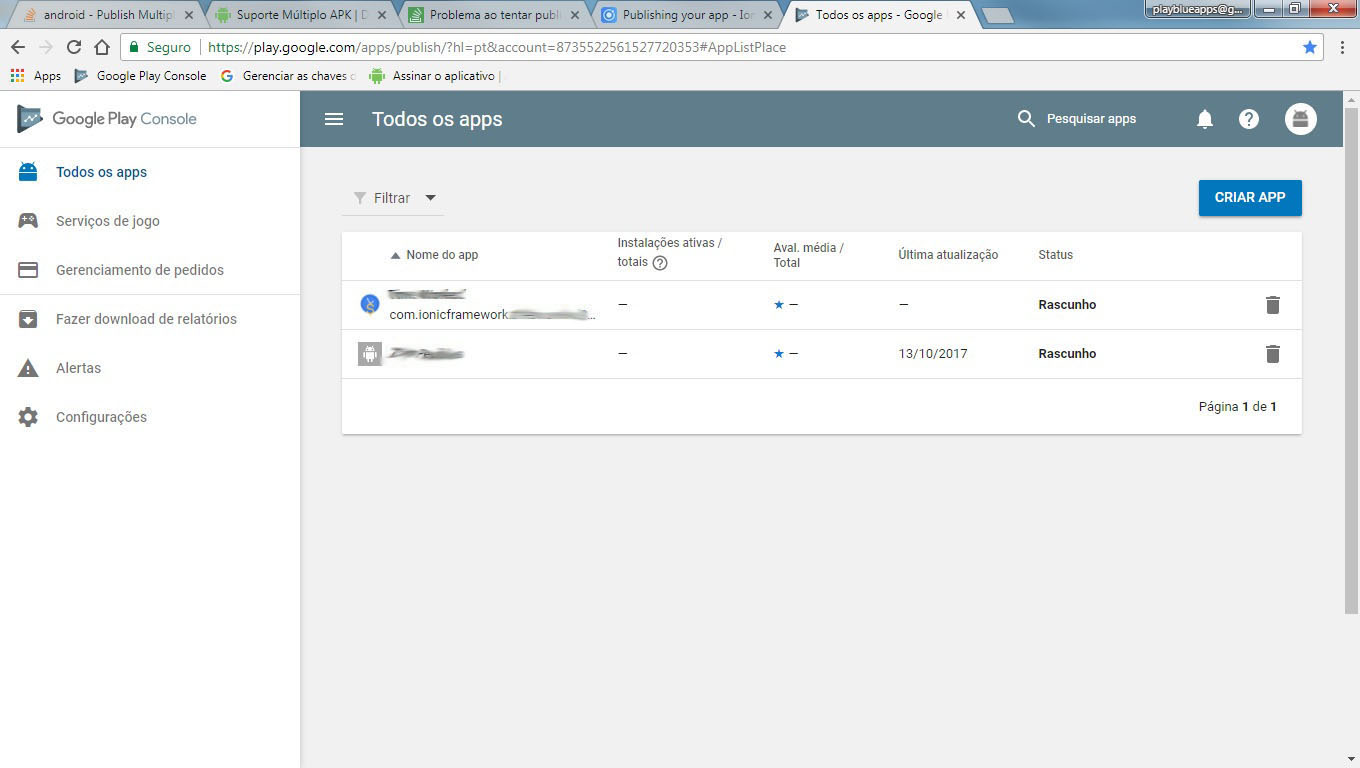Click Rascunho status of com.ionicframework app
Viewport: 1360px width, 768px height.
(x=1067, y=305)
